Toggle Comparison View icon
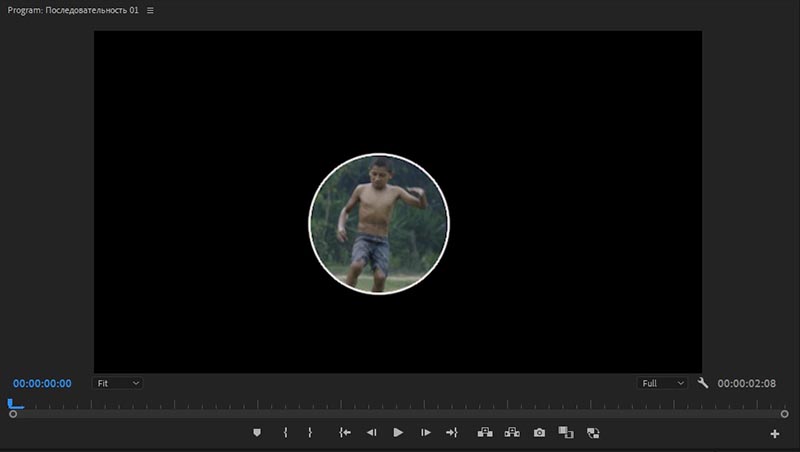The height and width of the screenshot is (452, 800). tap(565, 433)
